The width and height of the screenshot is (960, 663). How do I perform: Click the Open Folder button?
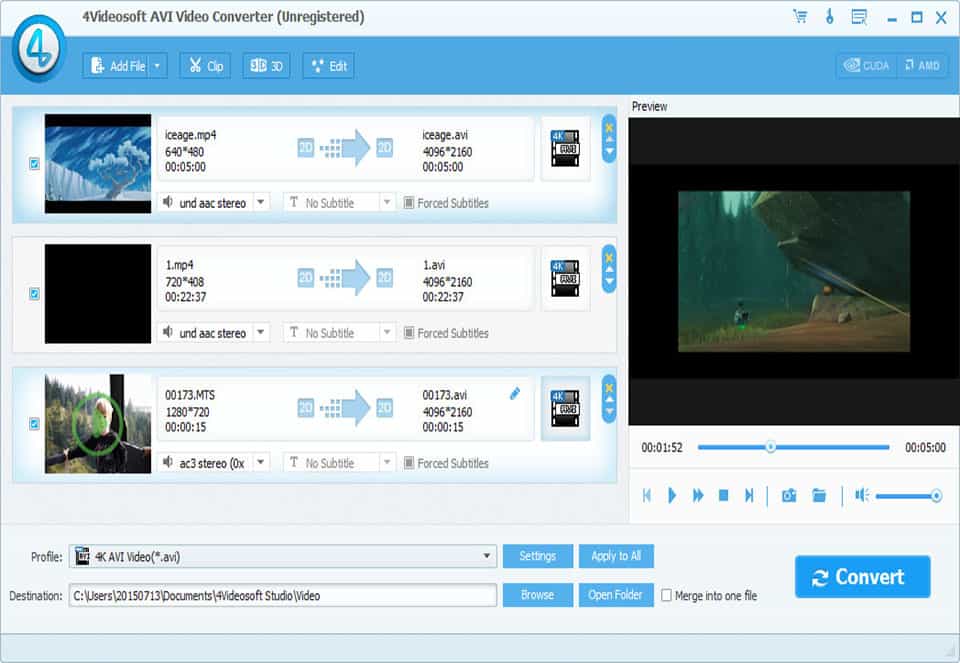coord(615,595)
